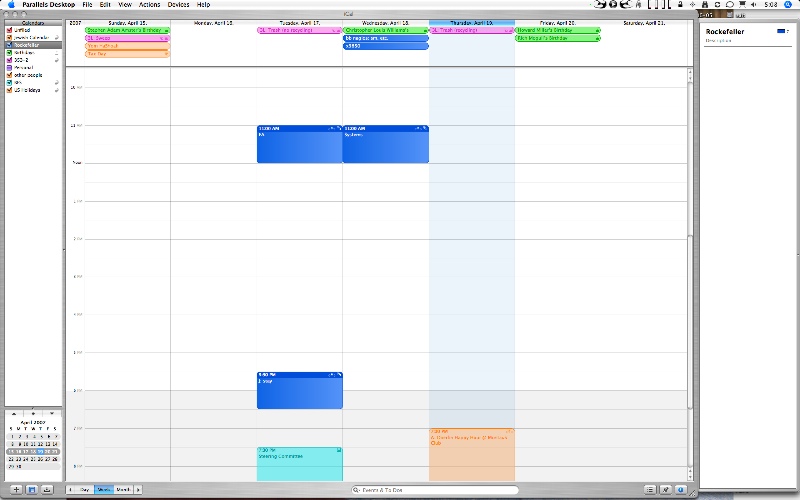Switch to Day view
800x500 pixels.
click(85, 490)
